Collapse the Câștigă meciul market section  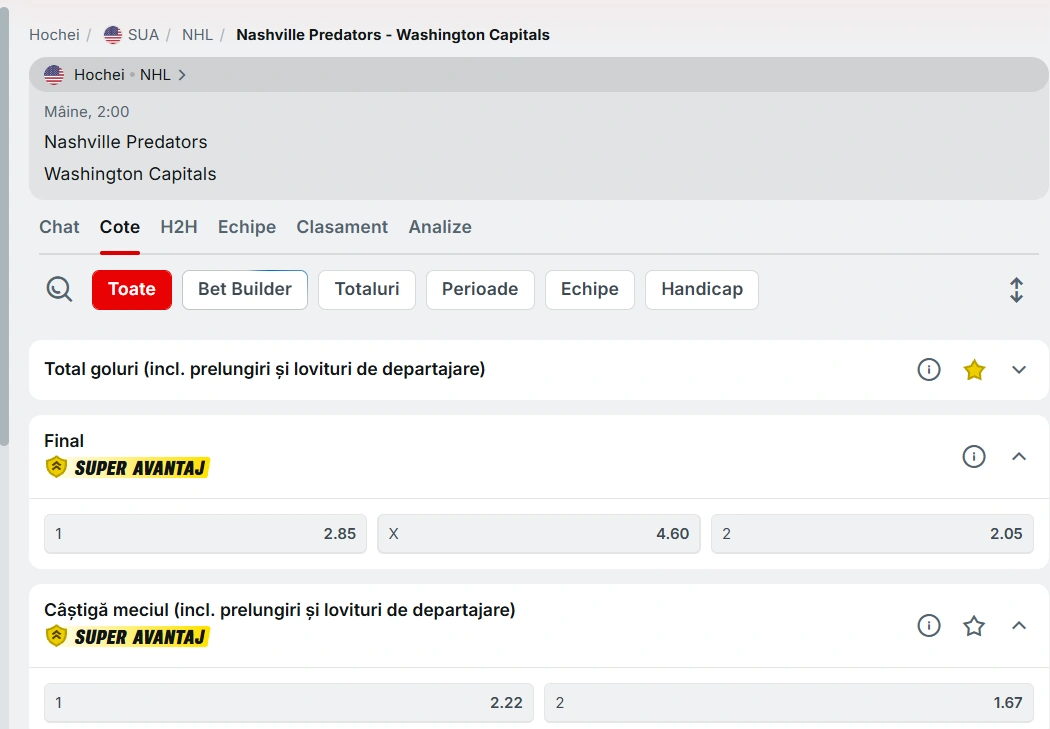[1019, 626]
